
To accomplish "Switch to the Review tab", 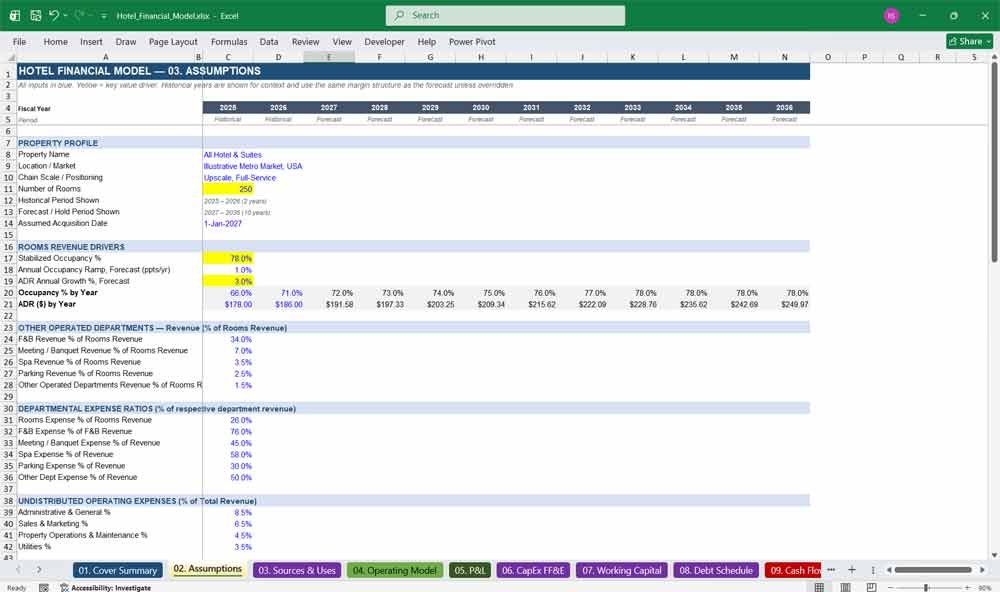I will [x=305, y=41].
